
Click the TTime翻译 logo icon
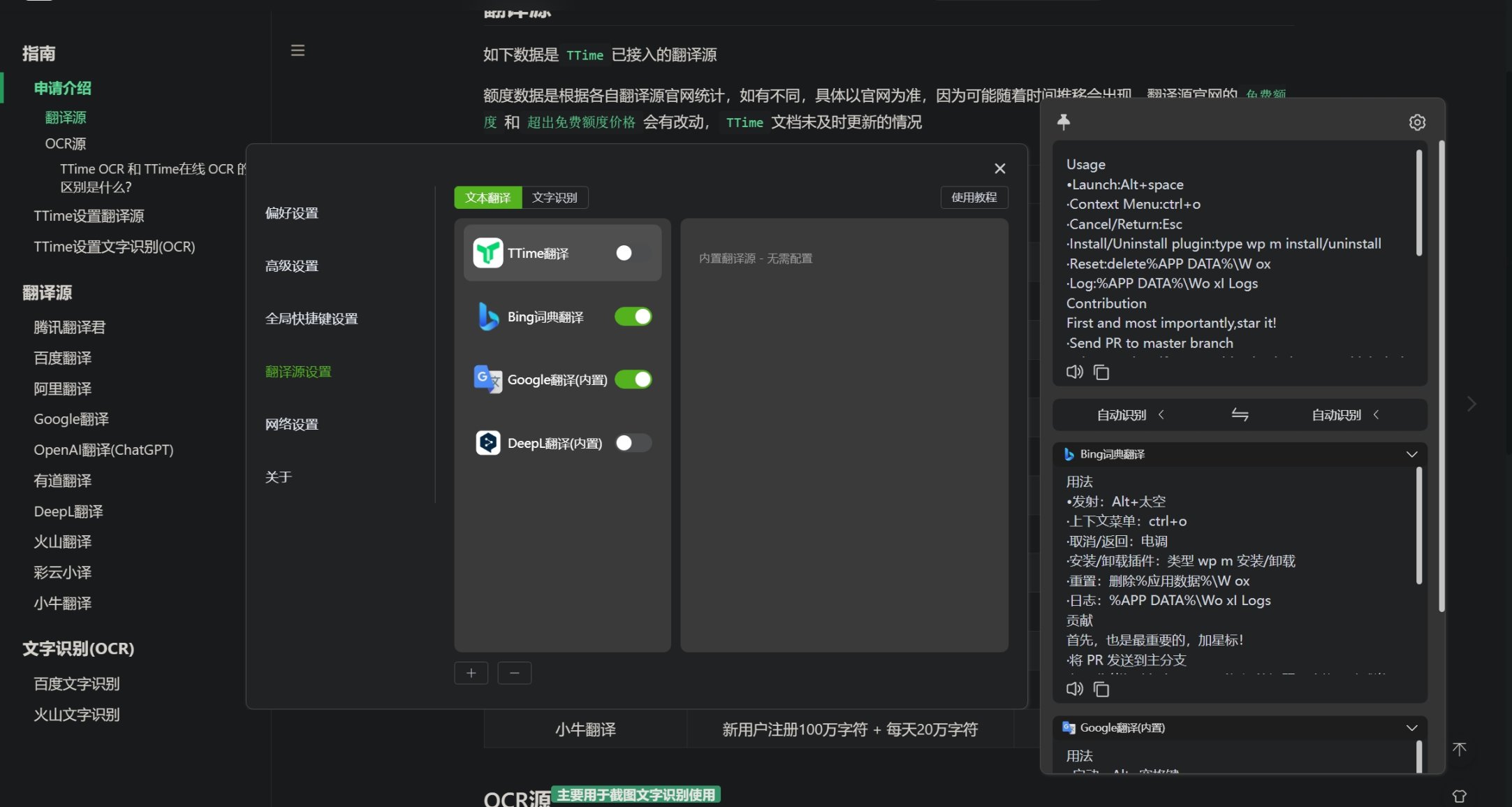coord(487,253)
